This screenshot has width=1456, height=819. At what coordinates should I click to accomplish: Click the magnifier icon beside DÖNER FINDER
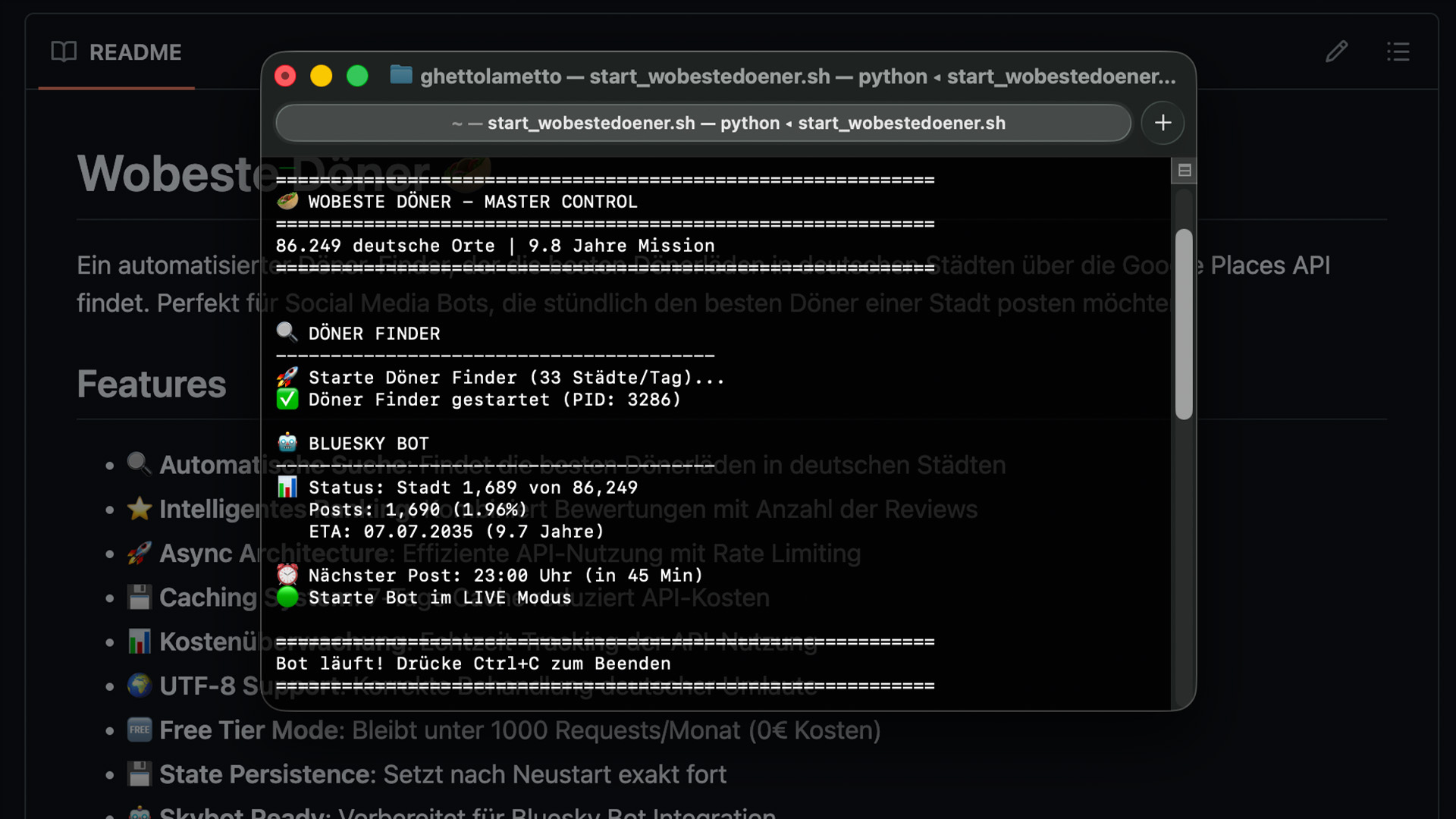(x=287, y=332)
